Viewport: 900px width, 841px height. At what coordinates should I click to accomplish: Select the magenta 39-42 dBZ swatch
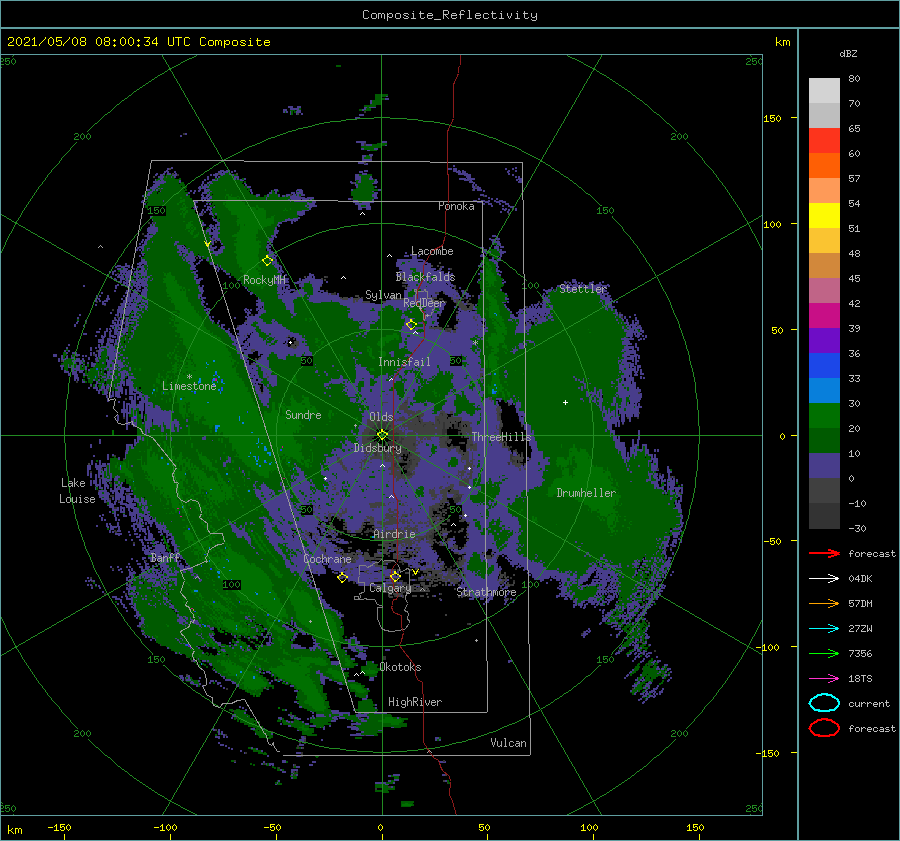pos(824,315)
